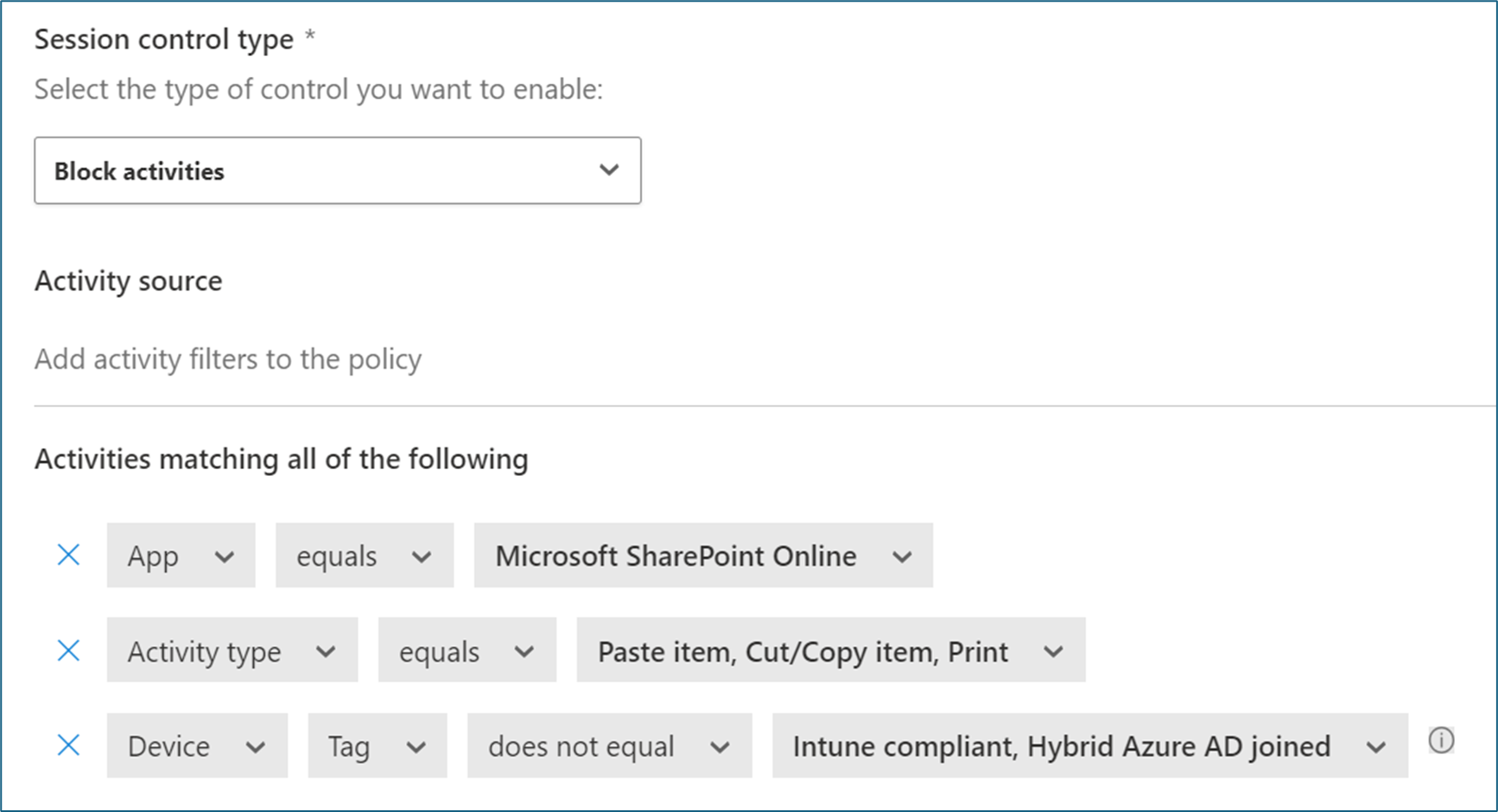Delete the Device Tag filter row
1498x812 pixels.
[68, 745]
